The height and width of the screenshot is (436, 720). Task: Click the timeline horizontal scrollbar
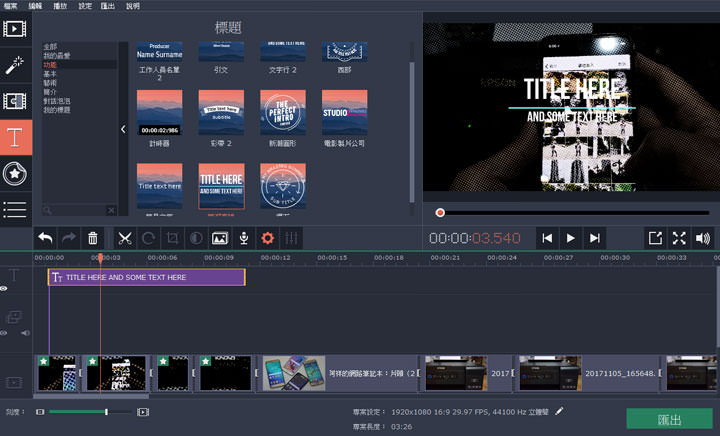pyautogui.click(x=91, y=397)
